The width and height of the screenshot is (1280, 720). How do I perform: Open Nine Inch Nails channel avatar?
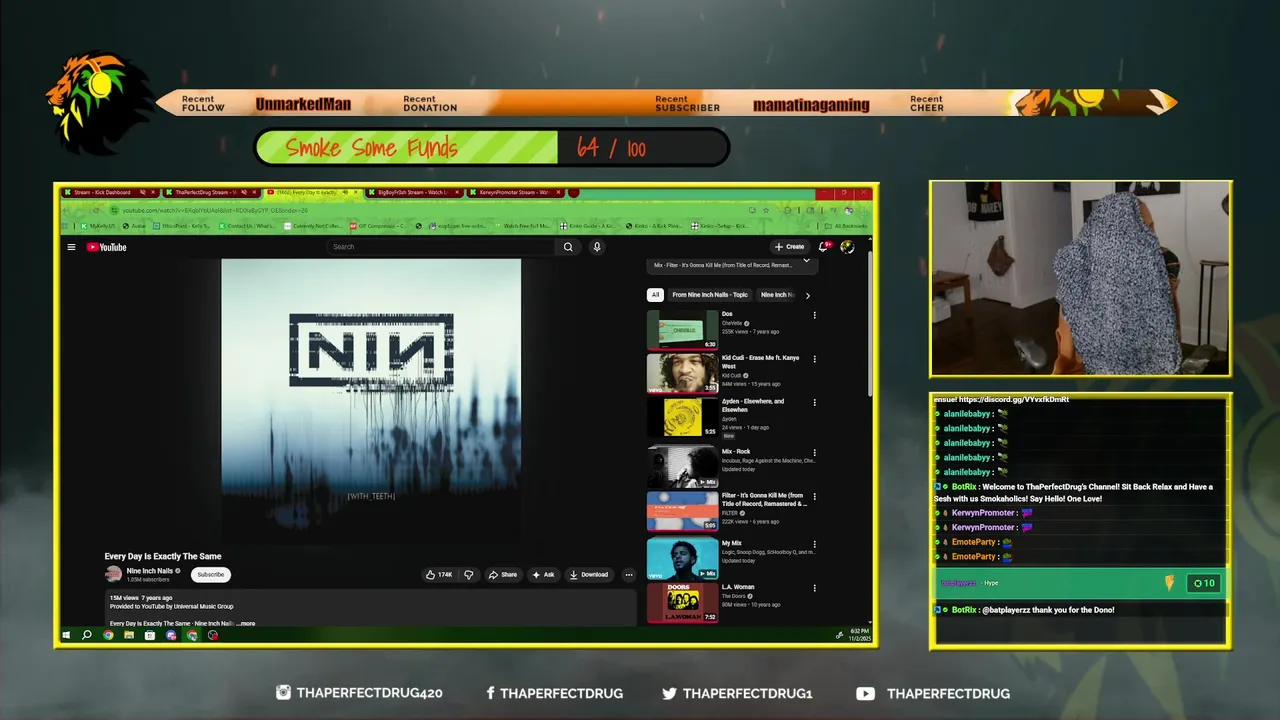[113, 574]
